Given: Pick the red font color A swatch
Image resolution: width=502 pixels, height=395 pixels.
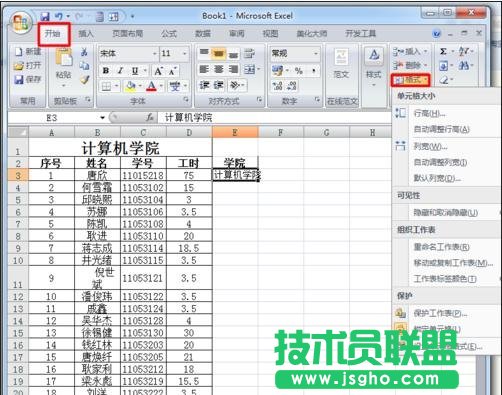Looking at the screenshot, I should (151, 86).
